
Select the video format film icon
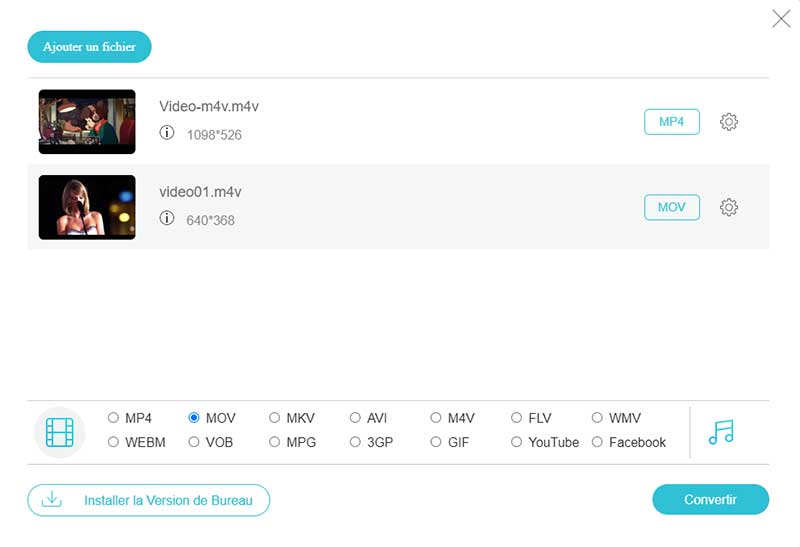(x=60, y=432)
